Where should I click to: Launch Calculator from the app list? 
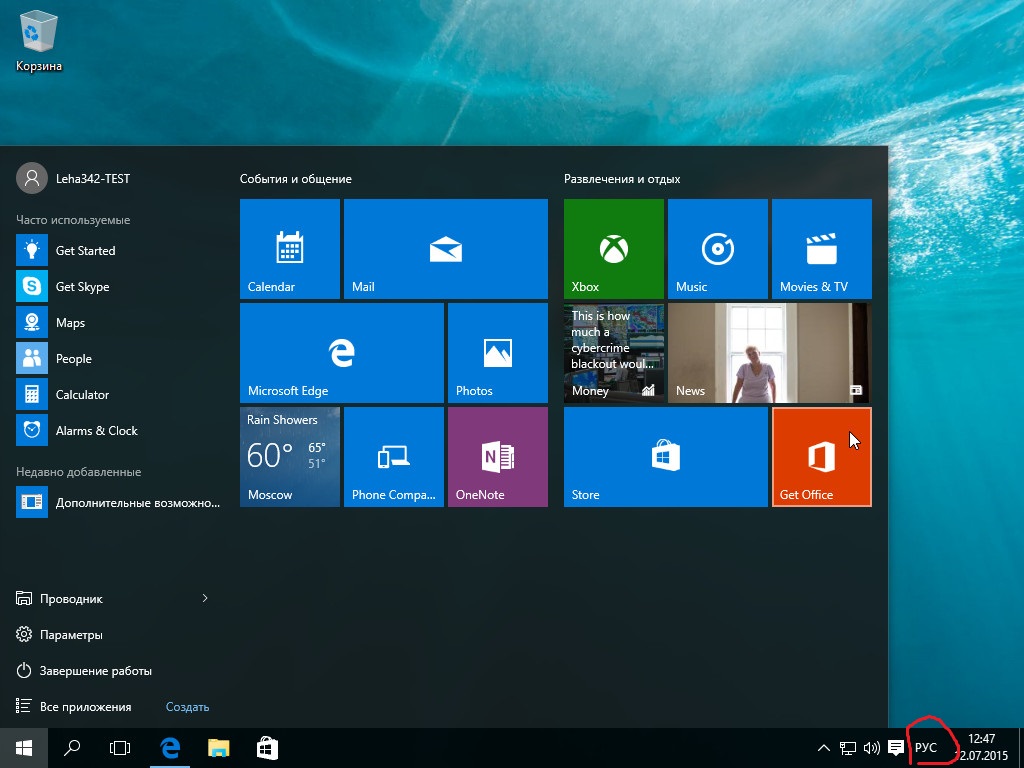coord(118,394)
